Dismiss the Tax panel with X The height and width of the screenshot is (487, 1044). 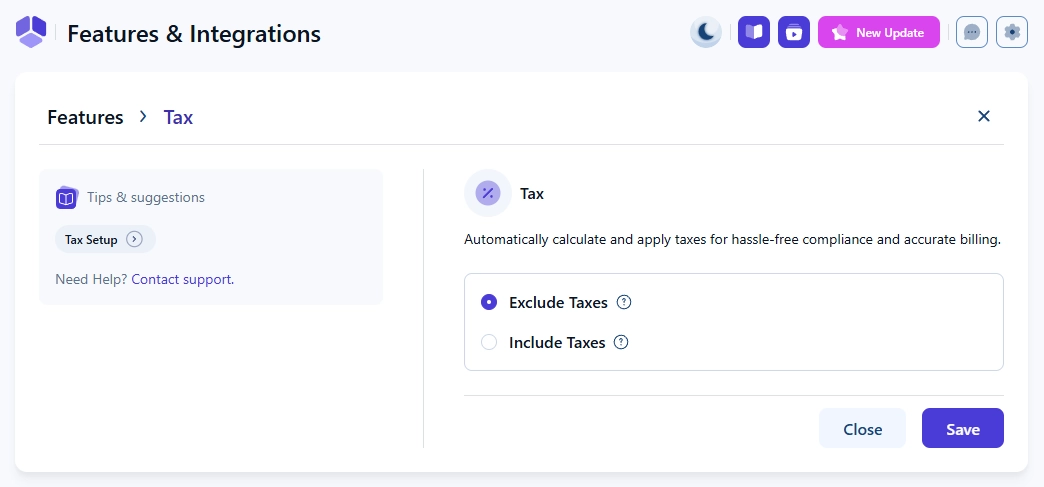[x=984, y=116]
